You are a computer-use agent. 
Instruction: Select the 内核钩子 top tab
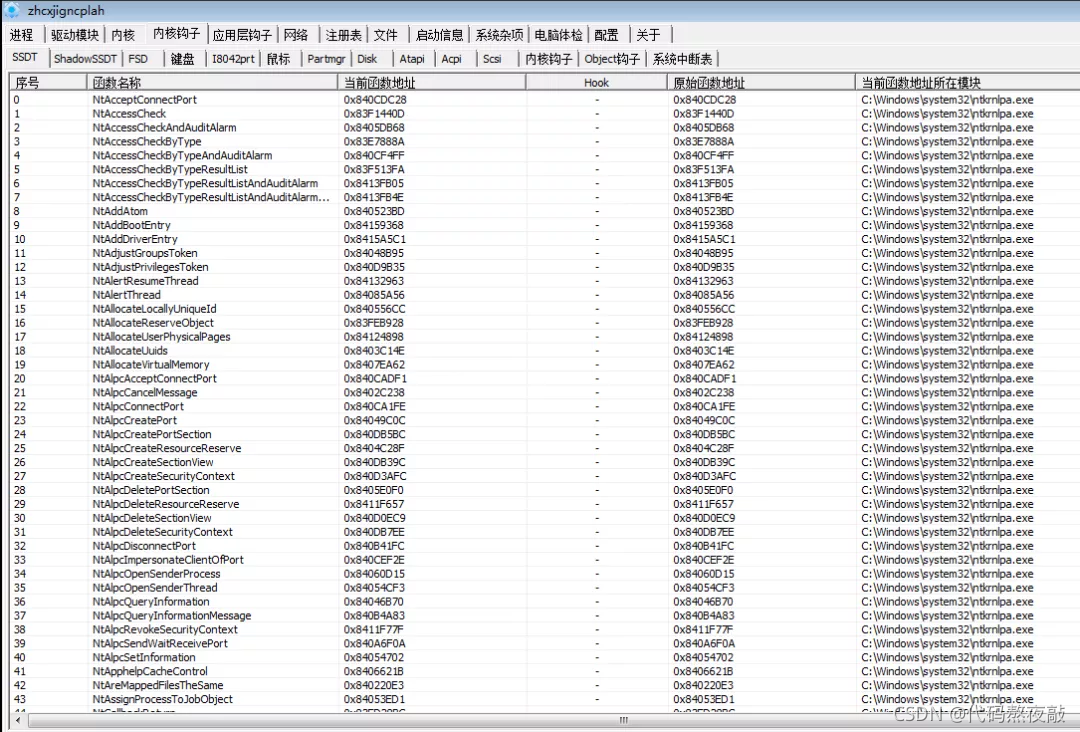(x=176, y=34)
